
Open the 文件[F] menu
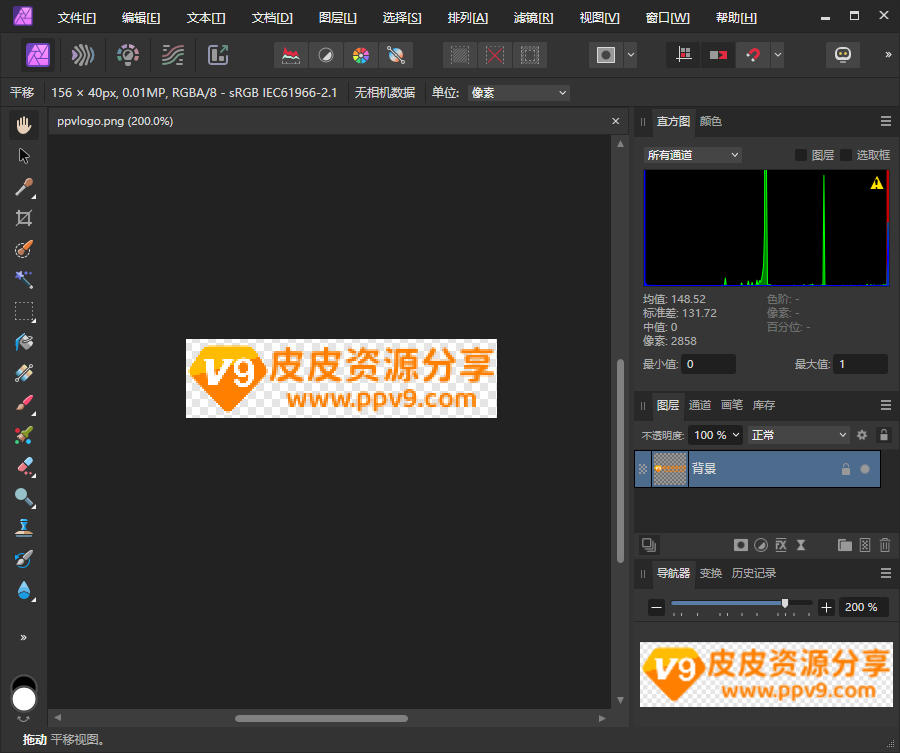(76, 18)
